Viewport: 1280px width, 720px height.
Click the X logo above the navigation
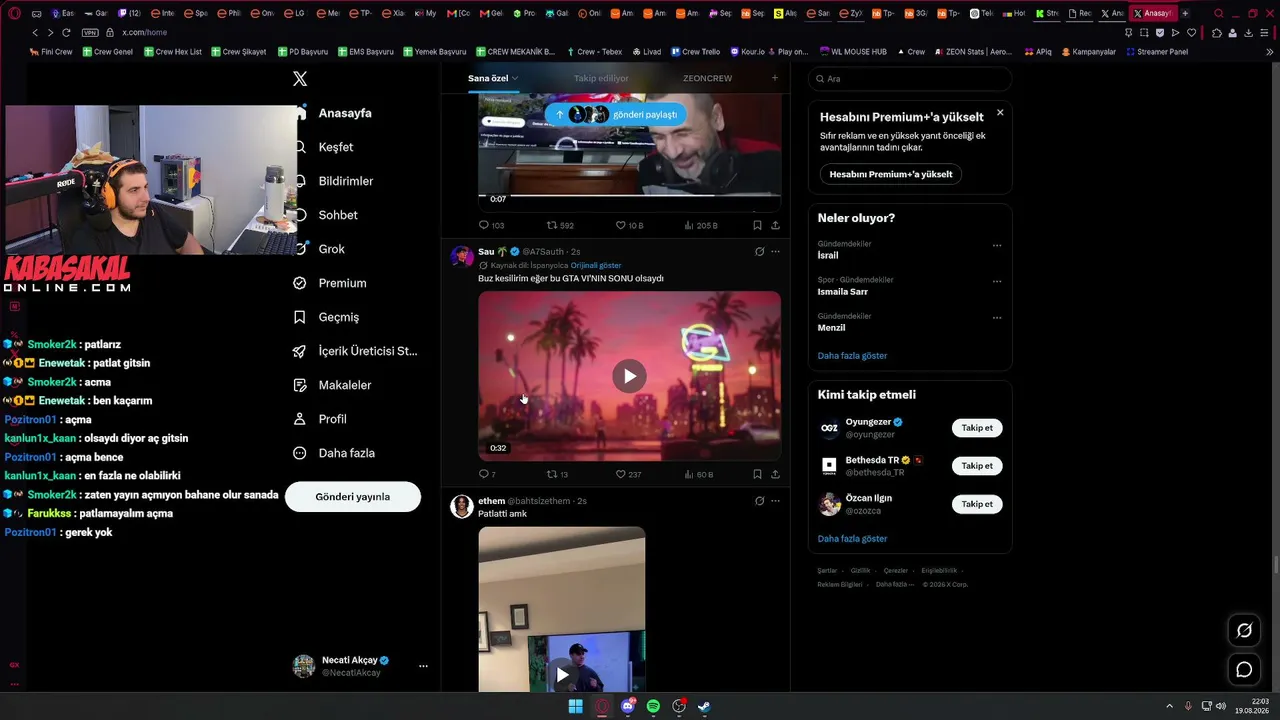[300, 79]
